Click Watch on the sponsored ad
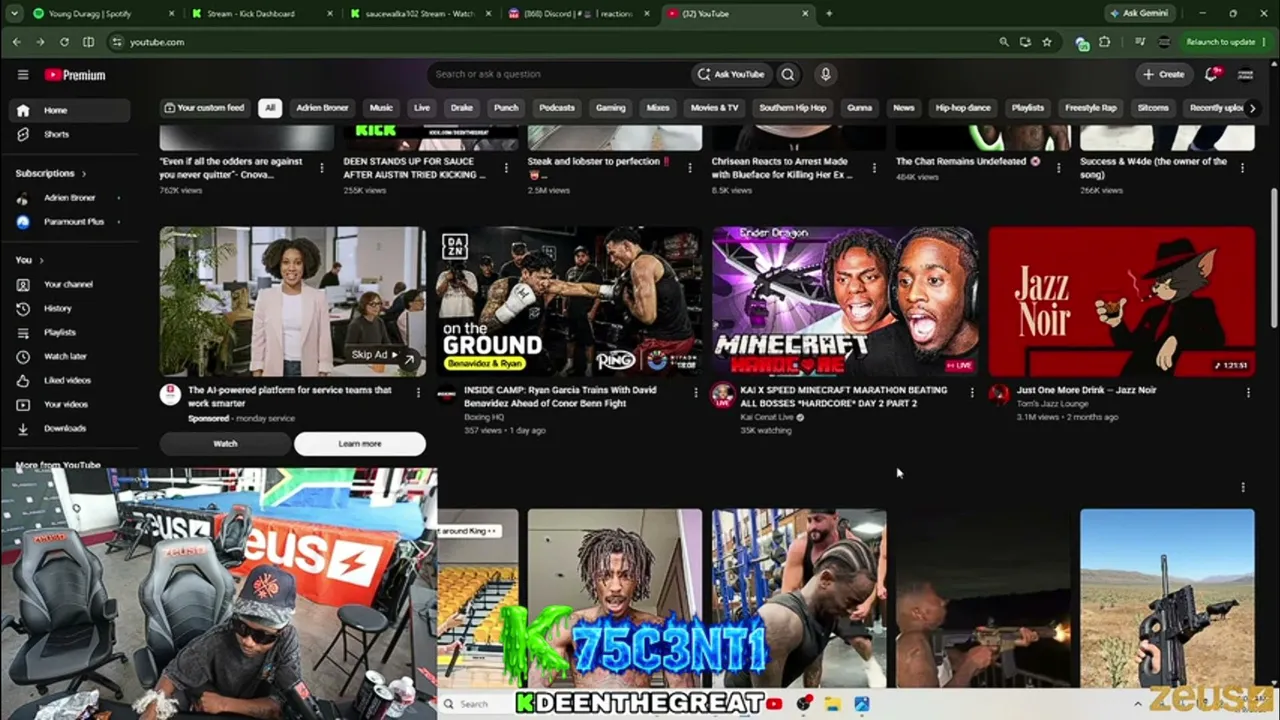The image size is (1280, 720). [x=225, y=444]
